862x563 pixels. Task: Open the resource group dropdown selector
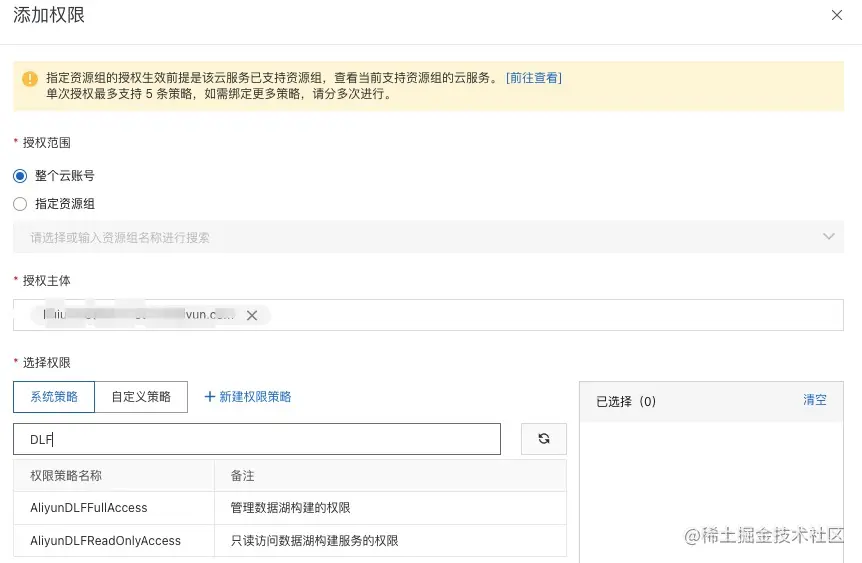pos(428,237)
